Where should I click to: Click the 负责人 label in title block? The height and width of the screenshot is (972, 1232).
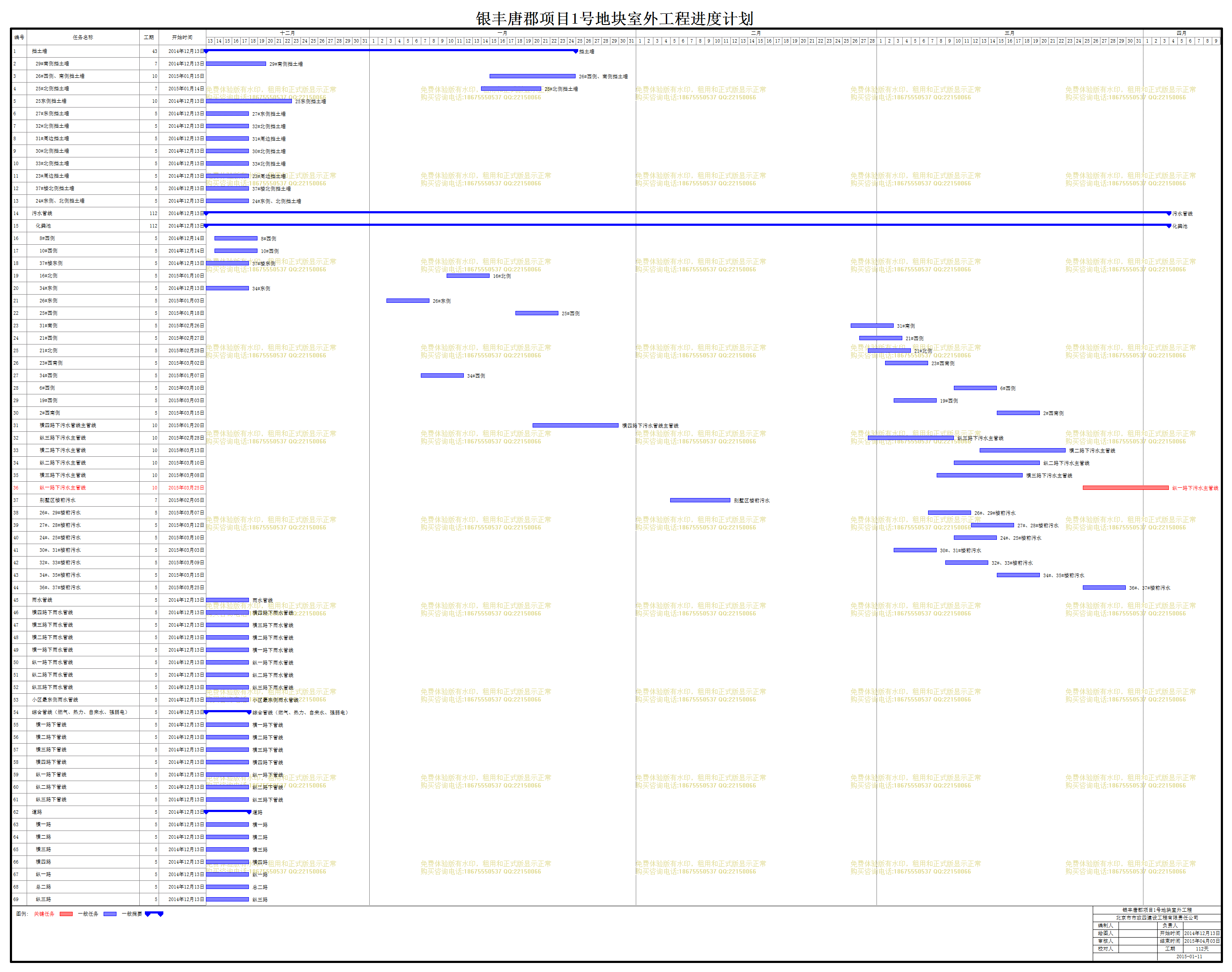pos(1170,926)
